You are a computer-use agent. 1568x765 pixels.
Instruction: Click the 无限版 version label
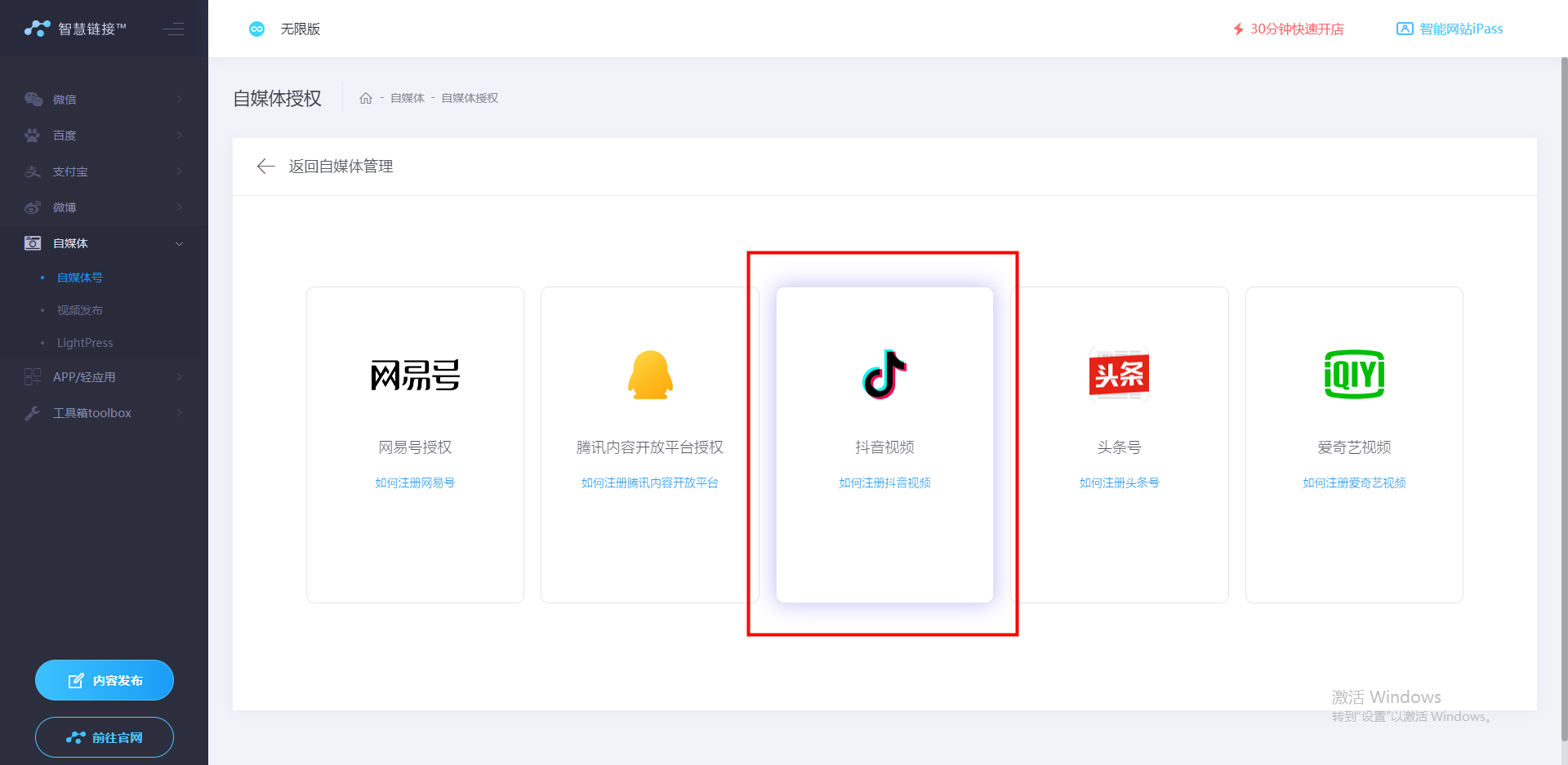(x=301, y=29)
